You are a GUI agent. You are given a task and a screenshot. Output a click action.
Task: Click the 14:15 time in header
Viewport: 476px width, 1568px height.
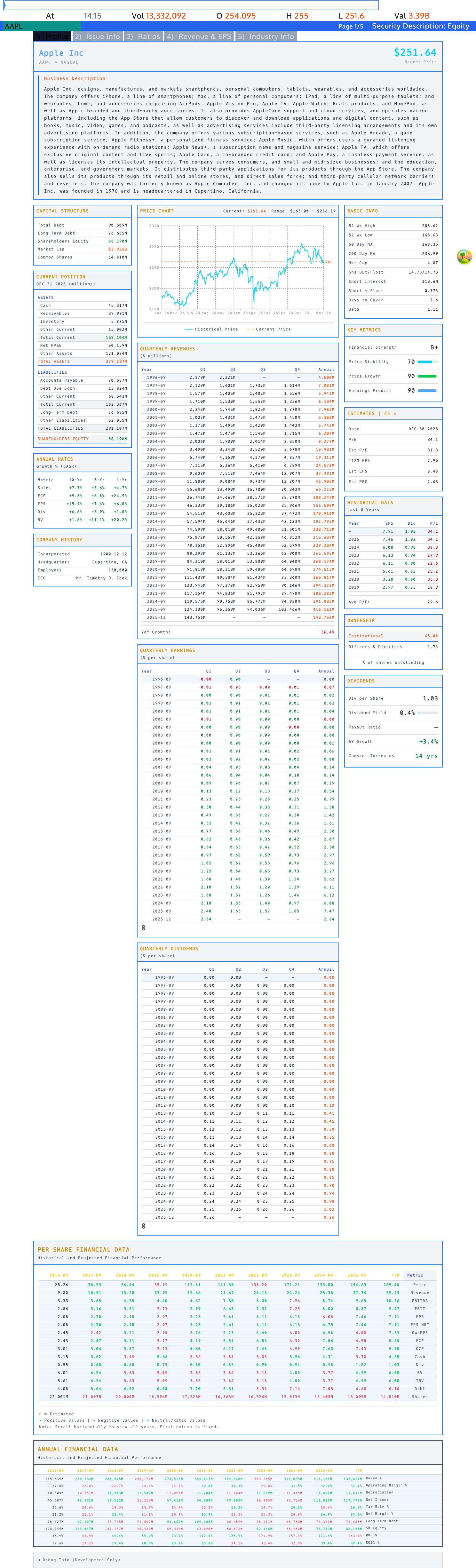(x=92, y=16)
